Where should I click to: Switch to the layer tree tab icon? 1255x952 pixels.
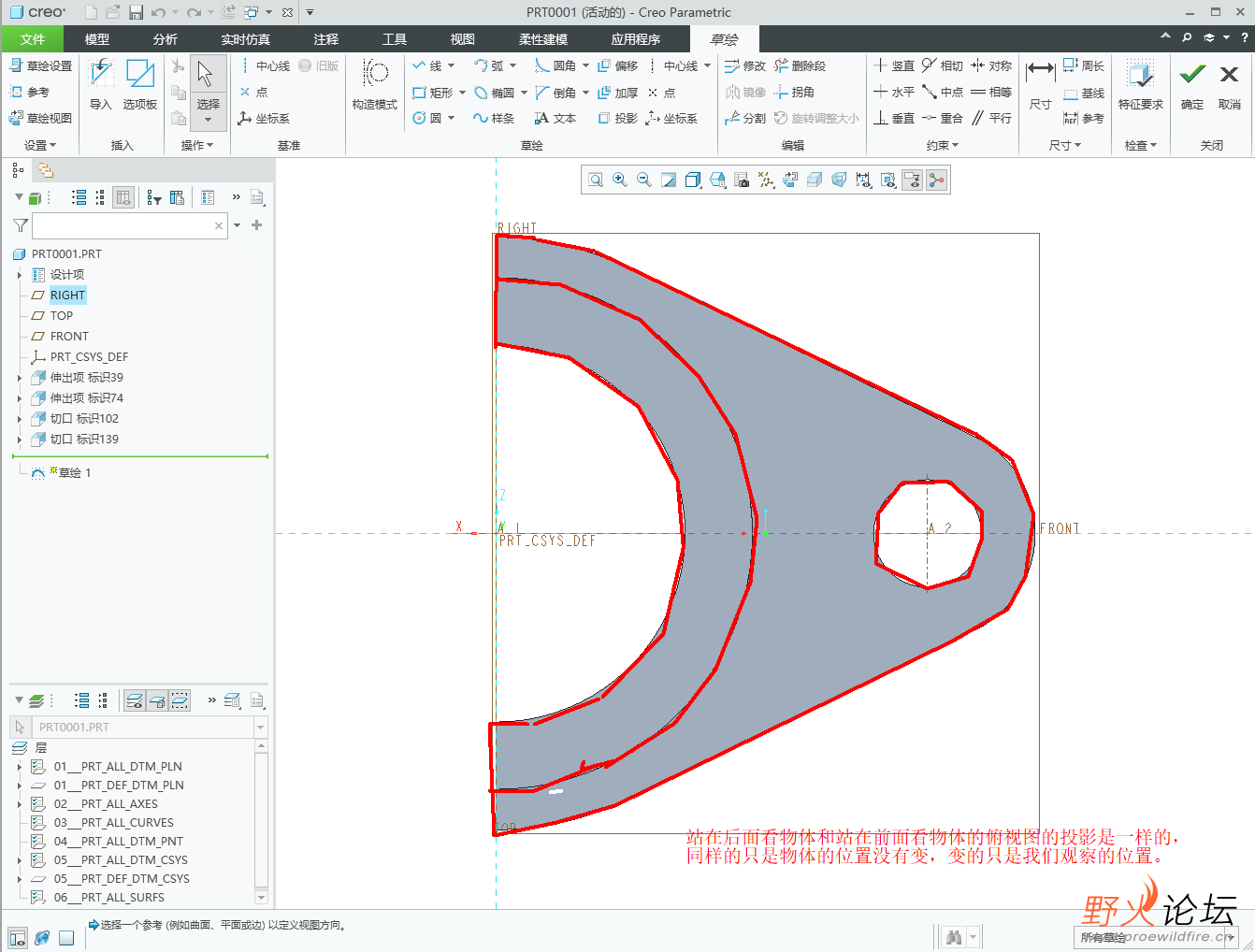coord(46,170)
